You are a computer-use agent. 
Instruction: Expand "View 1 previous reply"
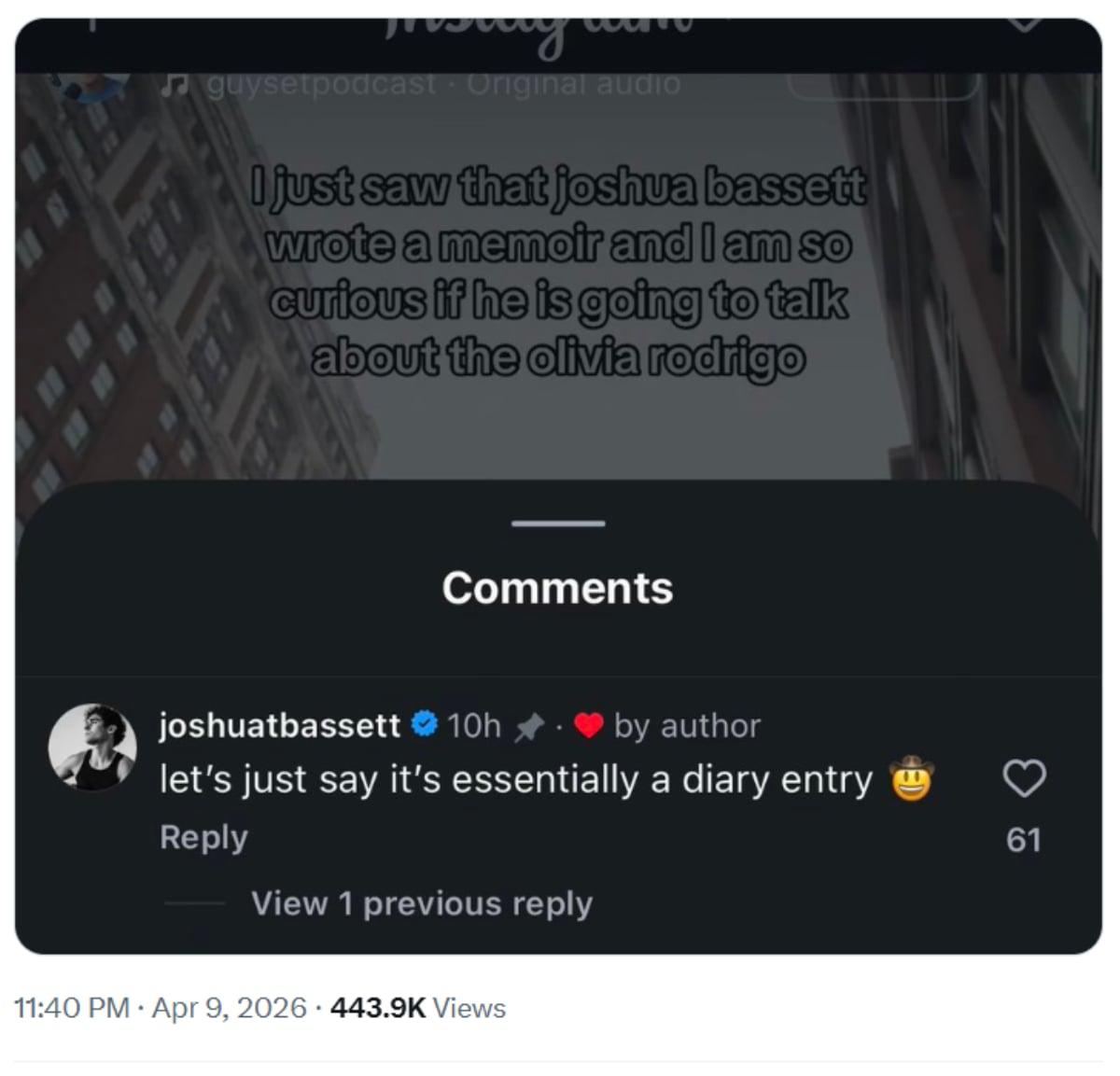(x=422, y=902)
